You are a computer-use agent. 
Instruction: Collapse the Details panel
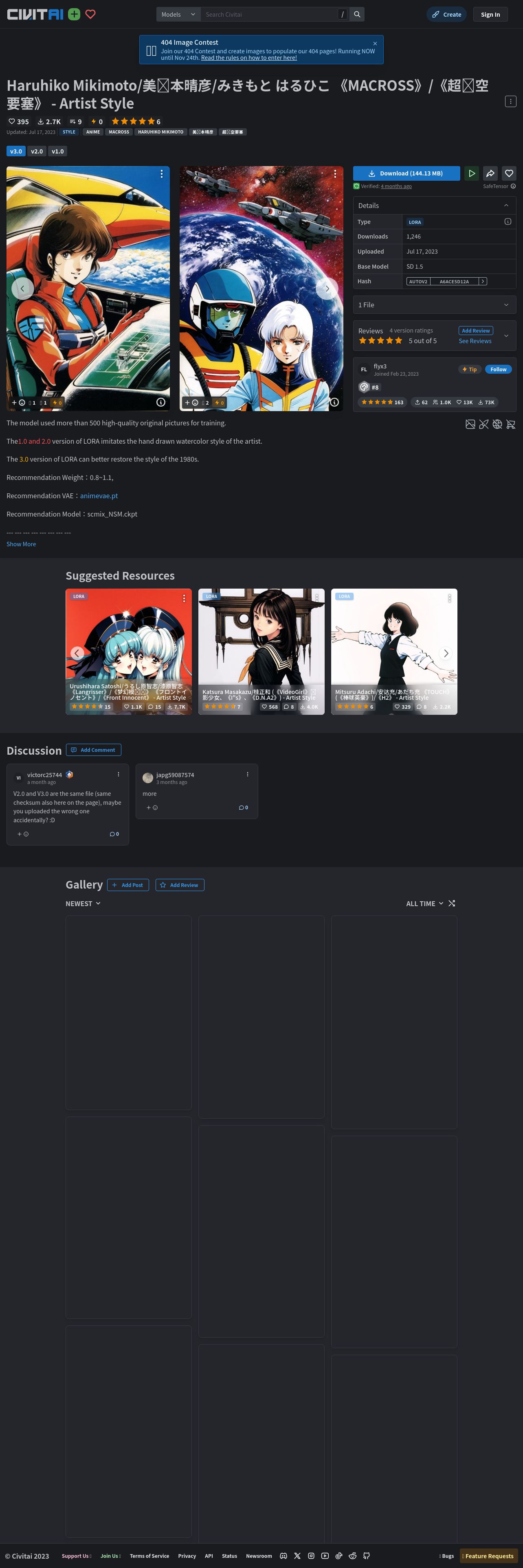506,205
